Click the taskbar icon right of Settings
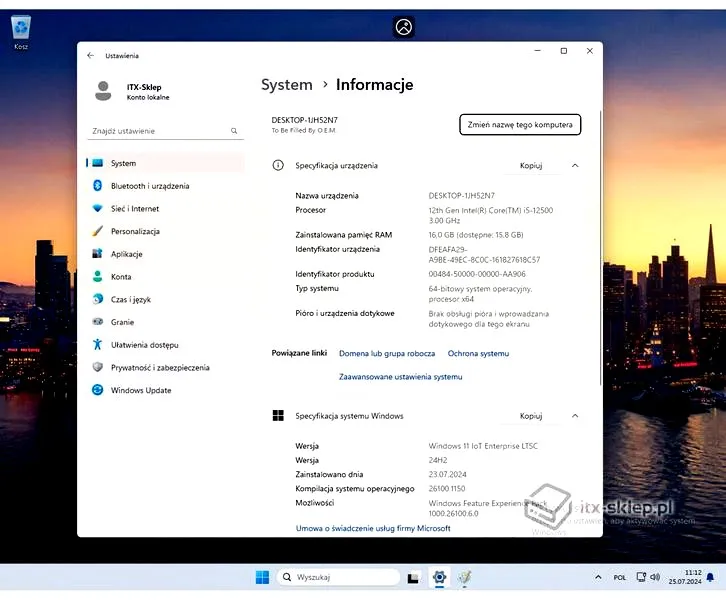Screen dimensions: 726x600 point(464,577)
